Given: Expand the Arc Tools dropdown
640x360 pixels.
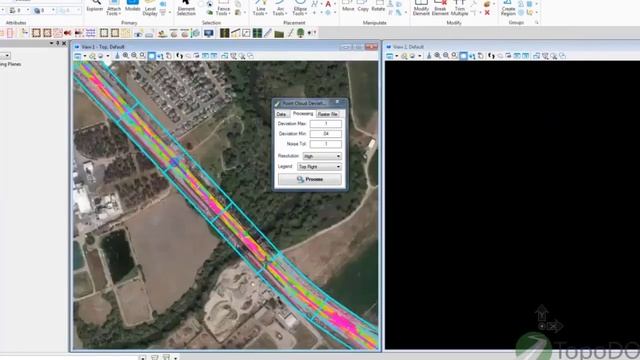Looking at the screenshot, I should coord(280,8).
